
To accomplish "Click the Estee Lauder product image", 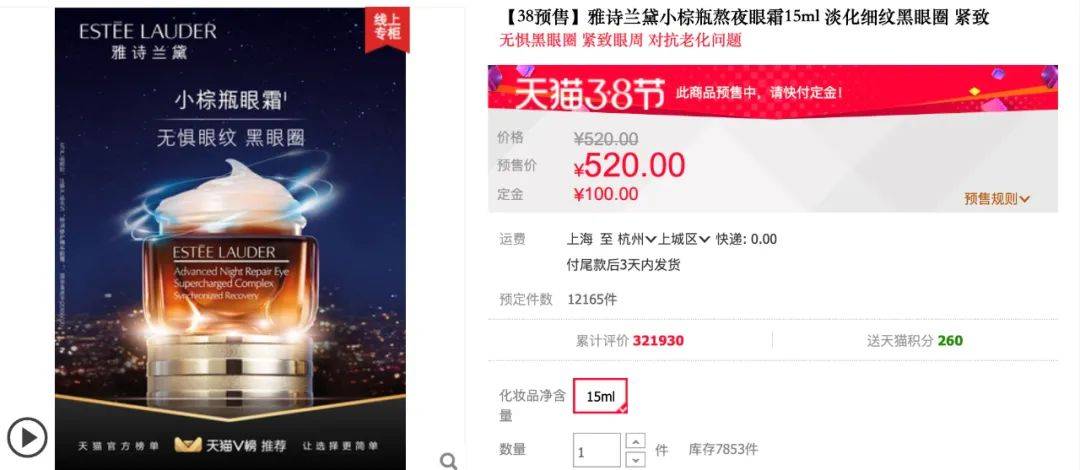I will 231,238.
